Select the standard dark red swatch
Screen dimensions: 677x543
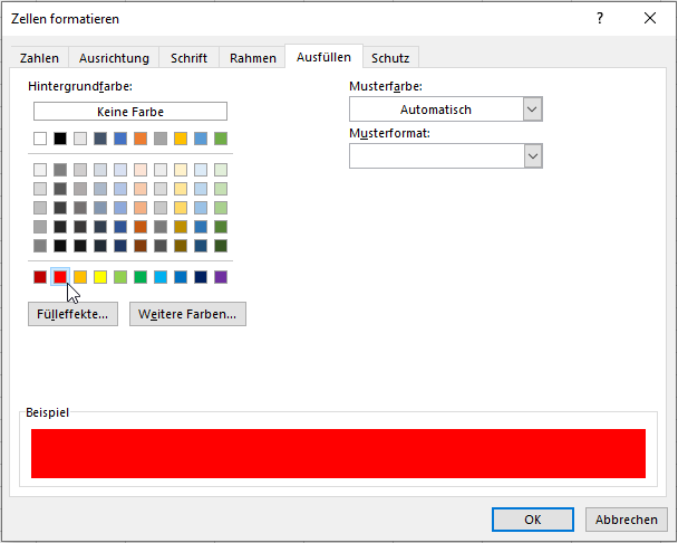coord(40,277)
